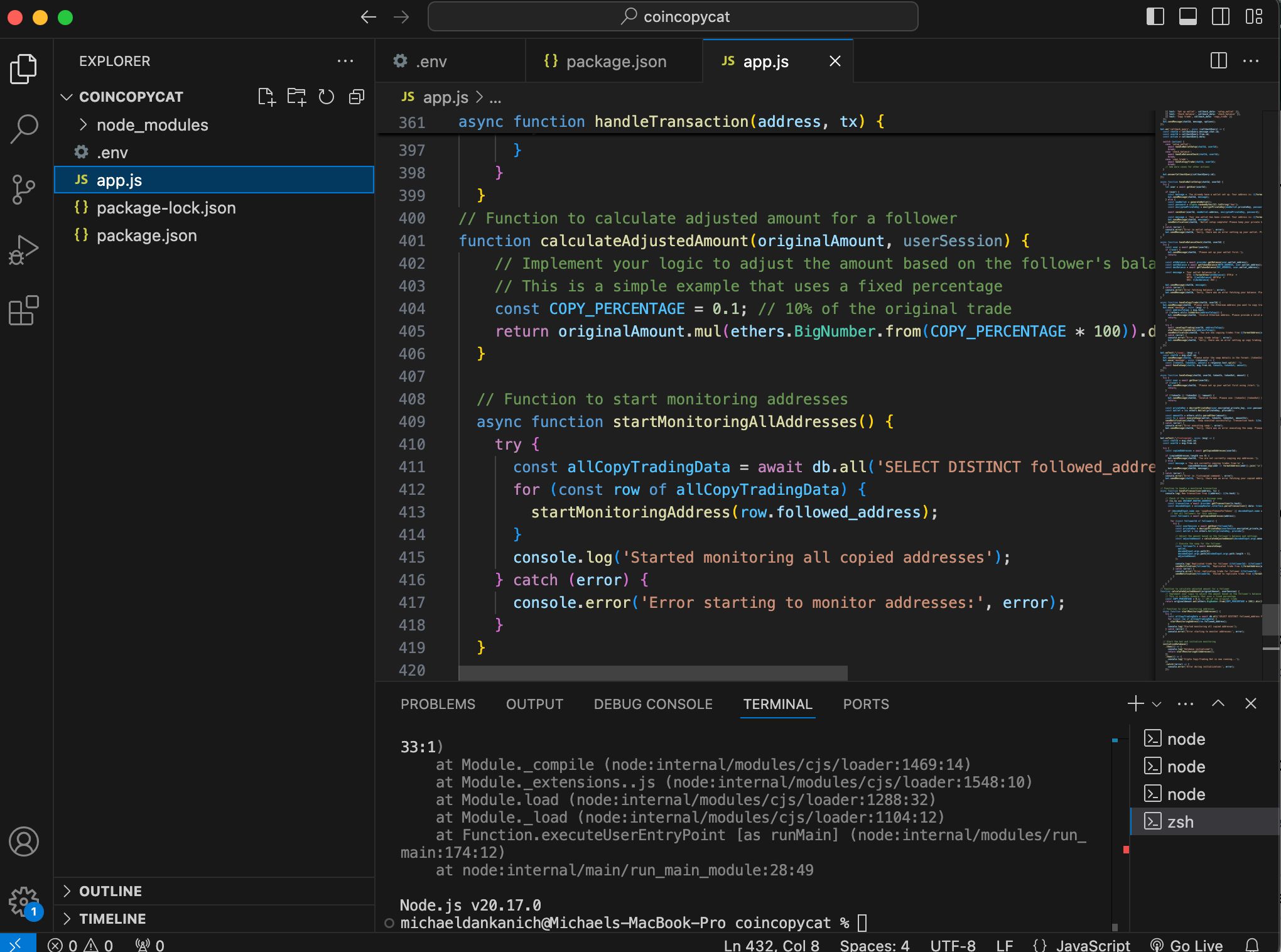Open the OUTPUT panel tab
The width and height of the screenshot is (1281, 952).
coord(534,704)
